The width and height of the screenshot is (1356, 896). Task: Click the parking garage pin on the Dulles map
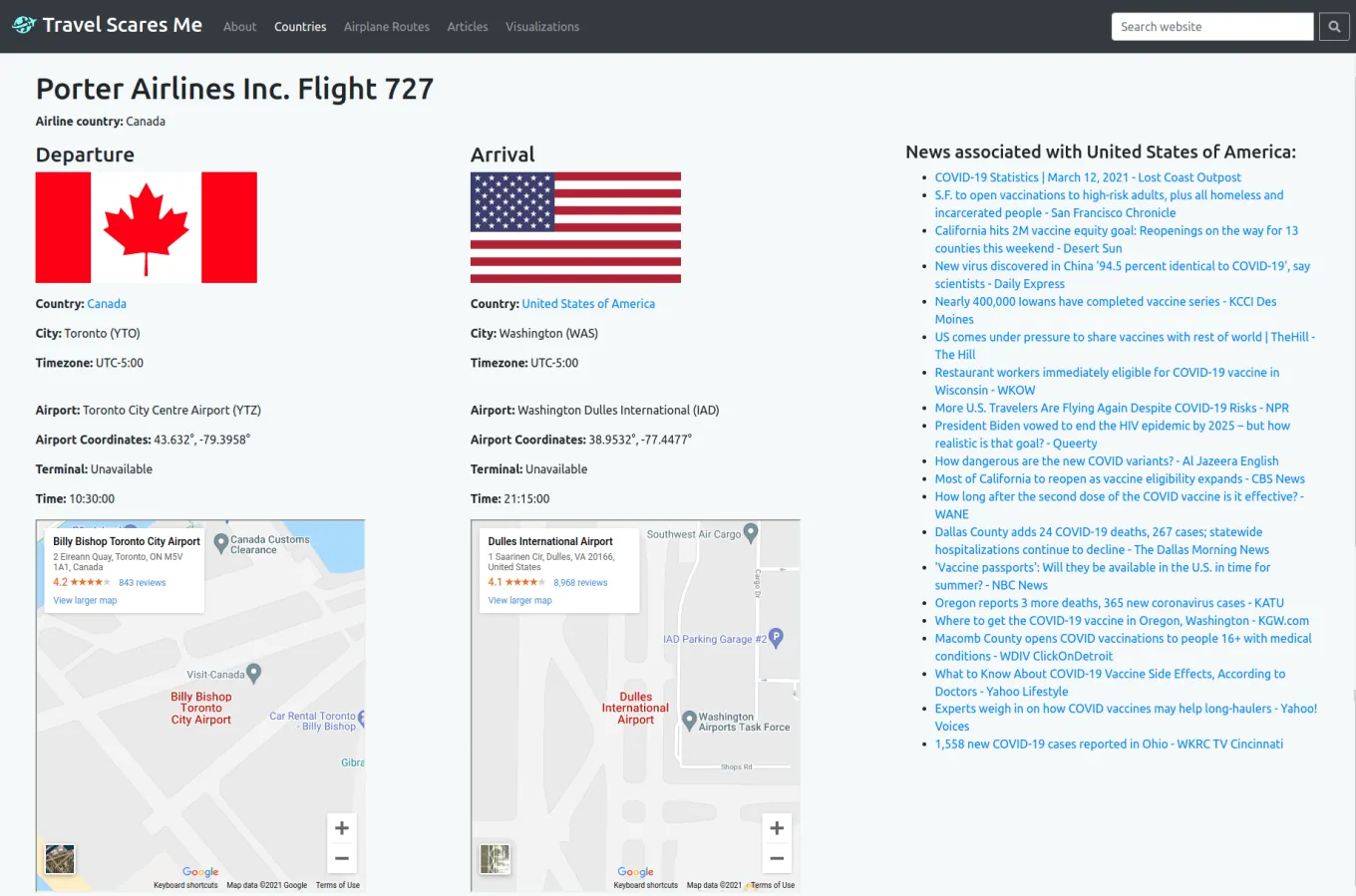click(x=777, y=638)
